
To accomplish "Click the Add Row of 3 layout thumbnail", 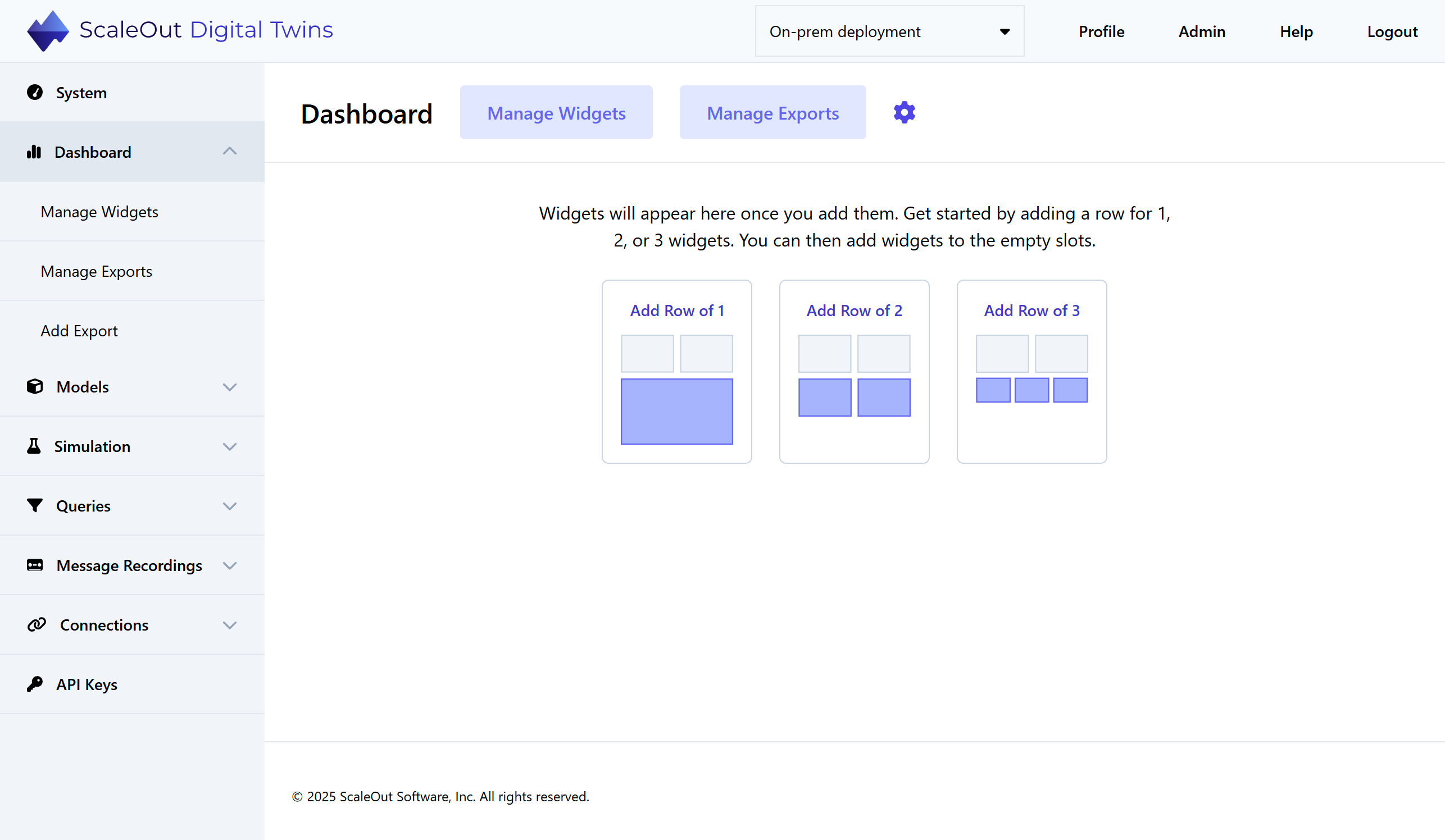I will [x=1032, y=369].
